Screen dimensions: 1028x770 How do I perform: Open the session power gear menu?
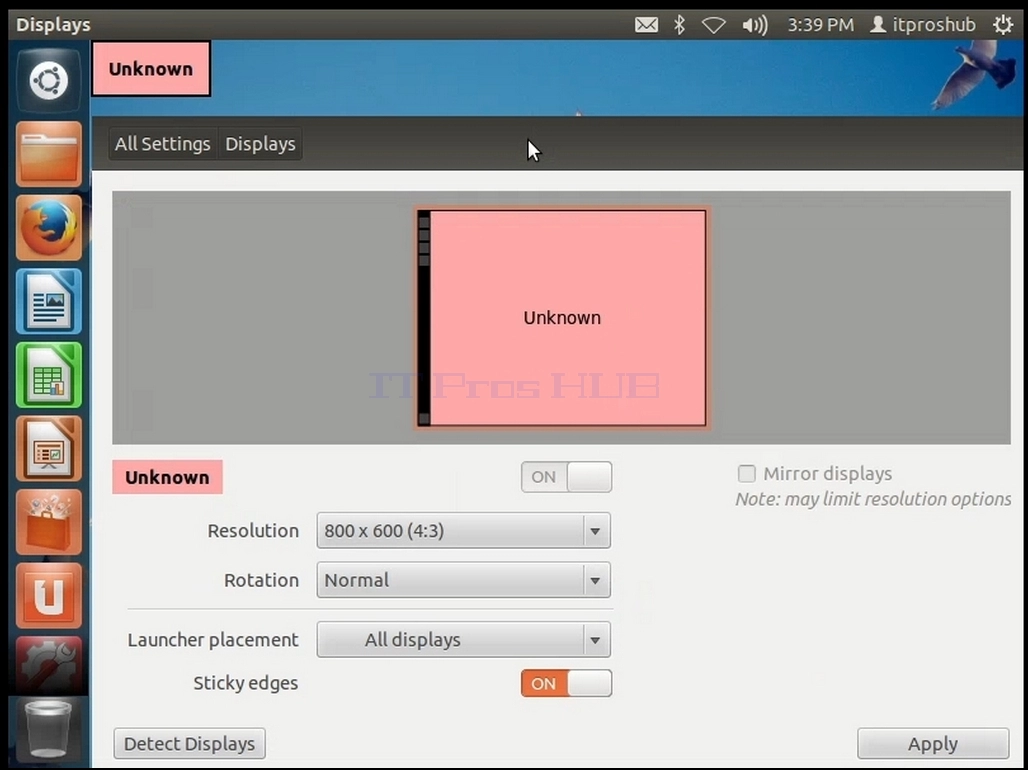tap(1002, 25)
